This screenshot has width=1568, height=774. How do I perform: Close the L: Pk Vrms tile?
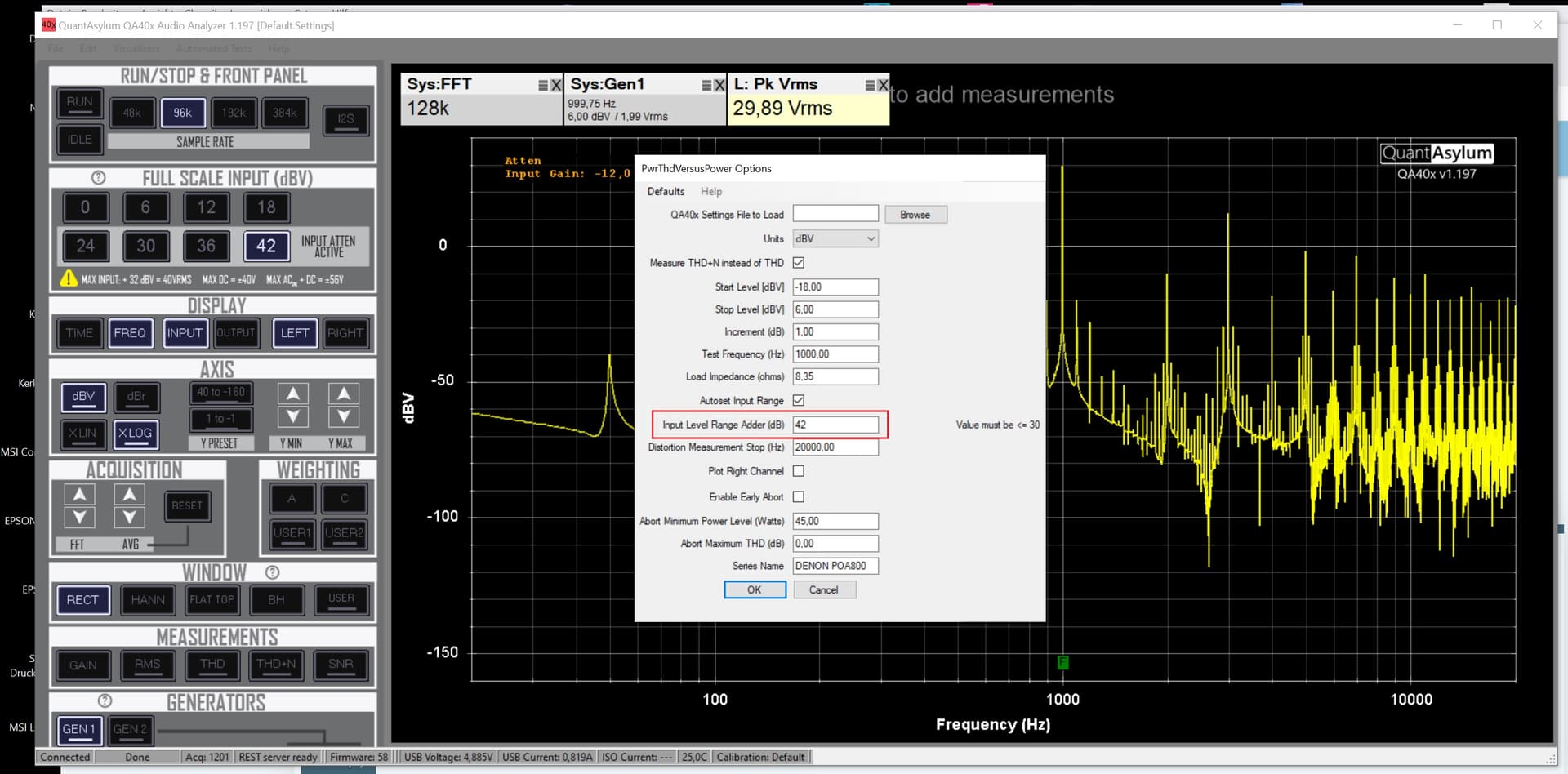883,85
